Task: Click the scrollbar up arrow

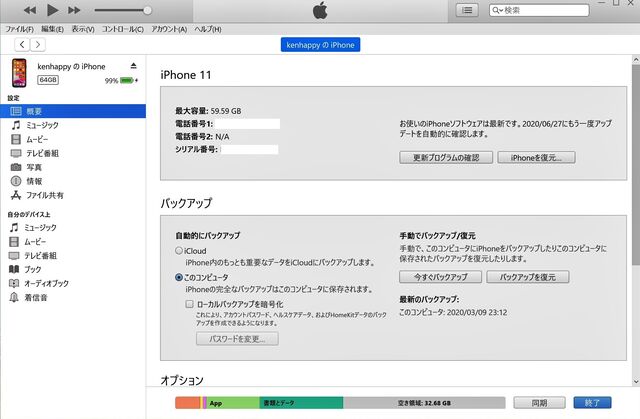Action: (636, 60)
